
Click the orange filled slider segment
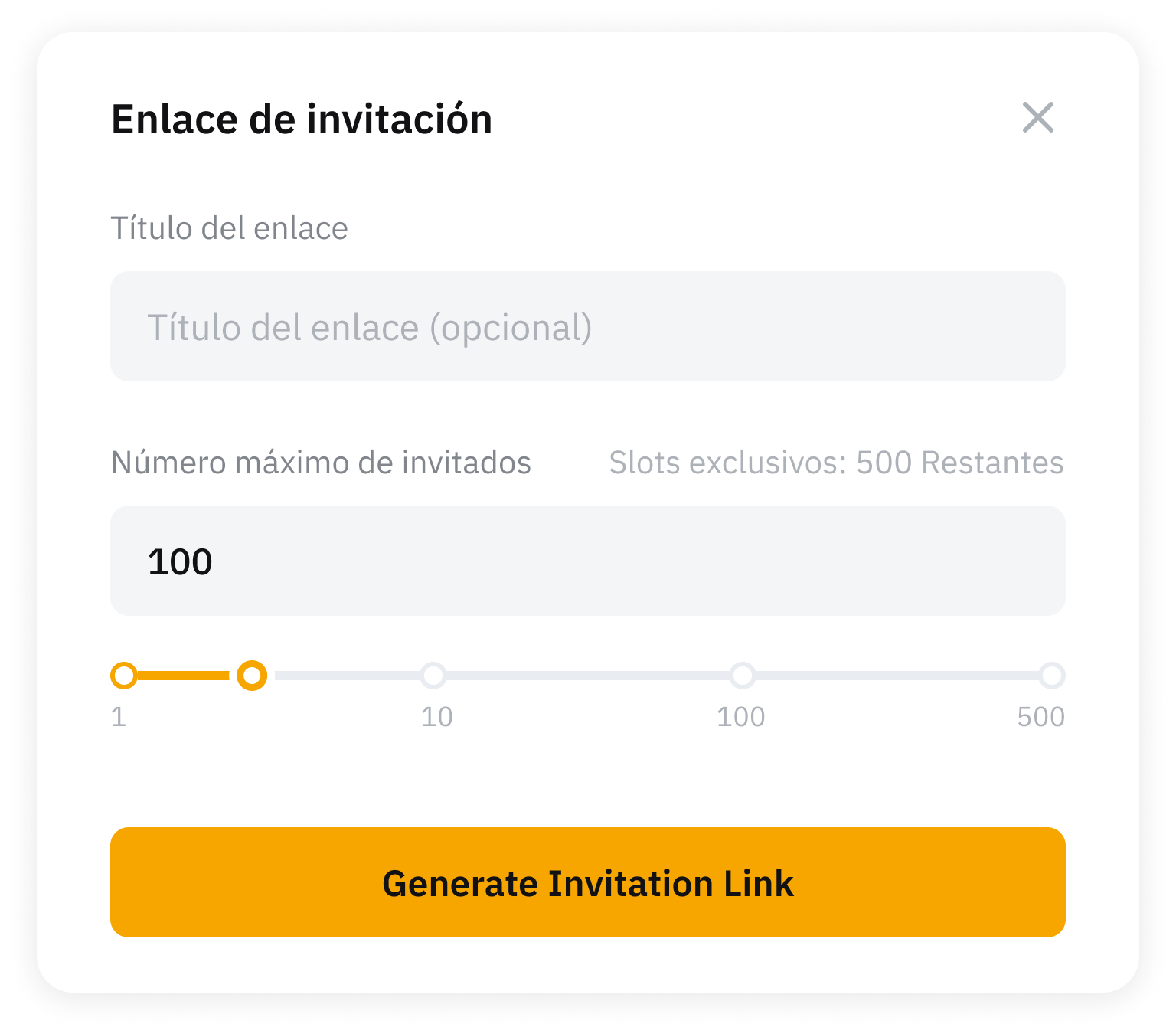(x=184, y=676)
